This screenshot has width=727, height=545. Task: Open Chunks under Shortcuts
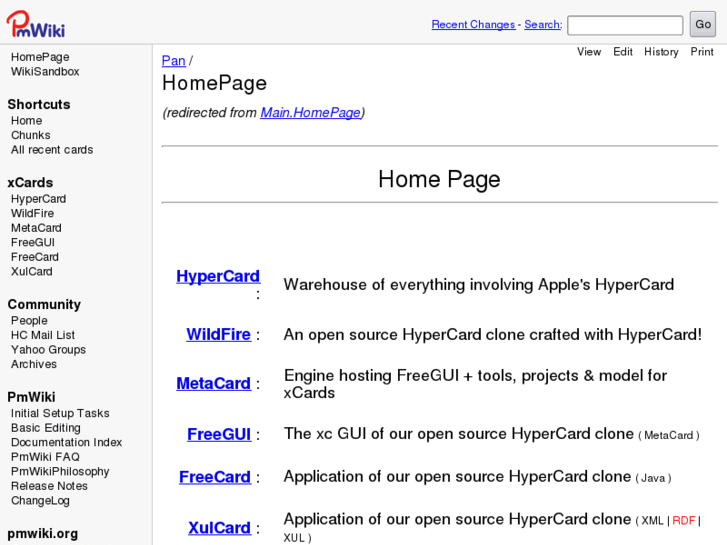[31, 135]
